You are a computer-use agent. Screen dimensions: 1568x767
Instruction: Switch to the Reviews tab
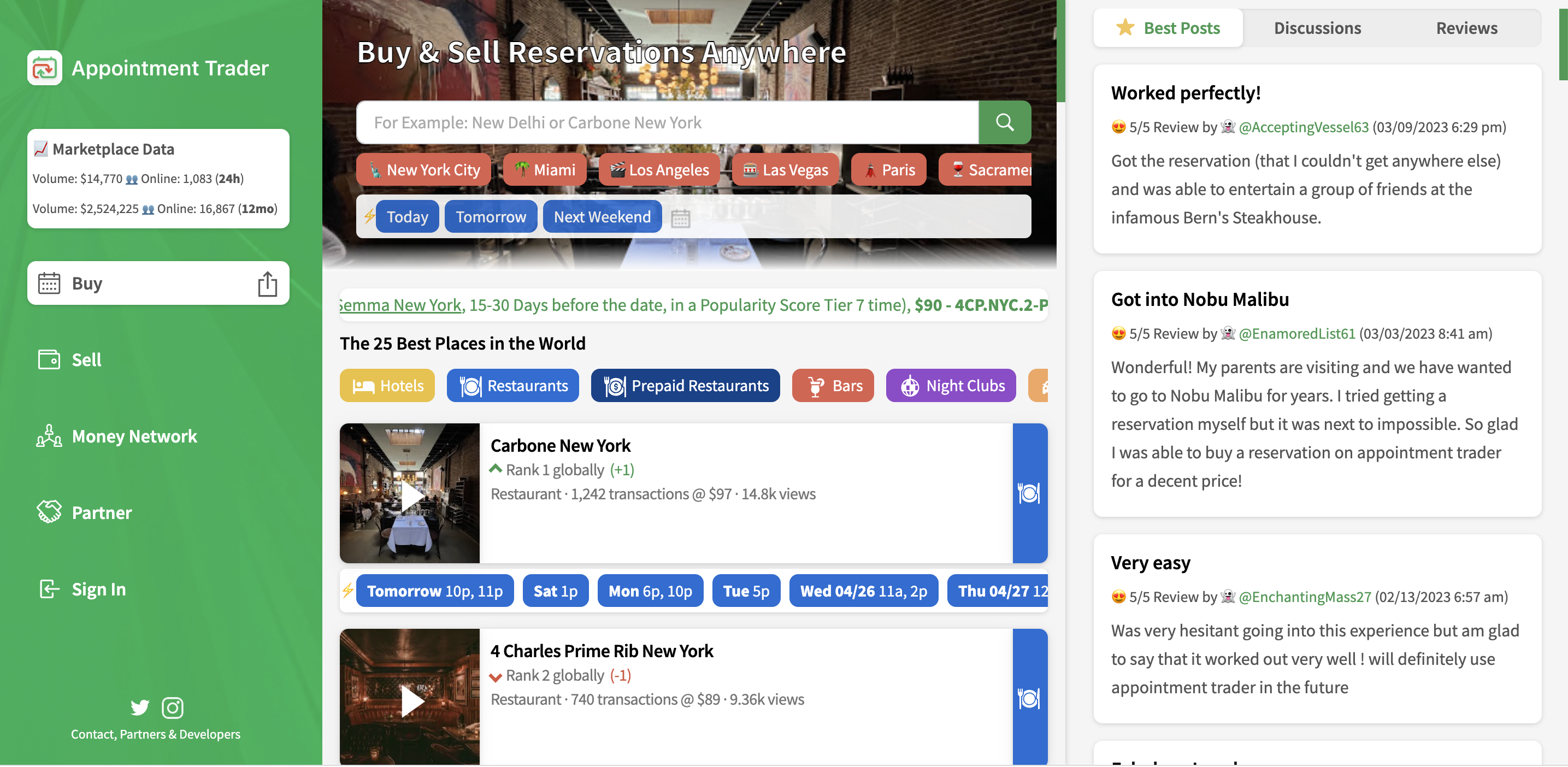point(1466,28)
